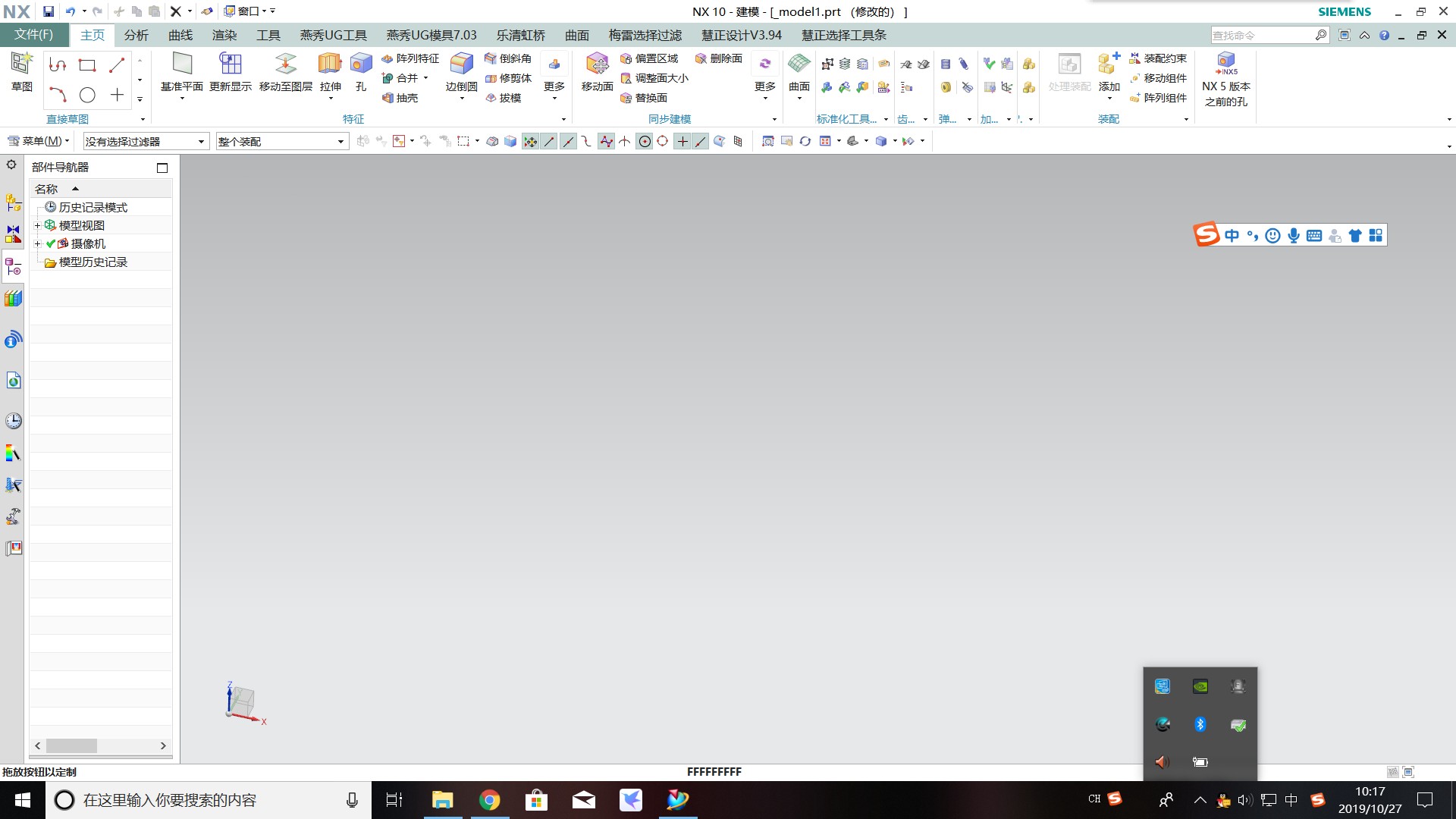Click the 曲面 surface icon
The height and width of the screenshot is (819, 1456).
coord(799,64)
